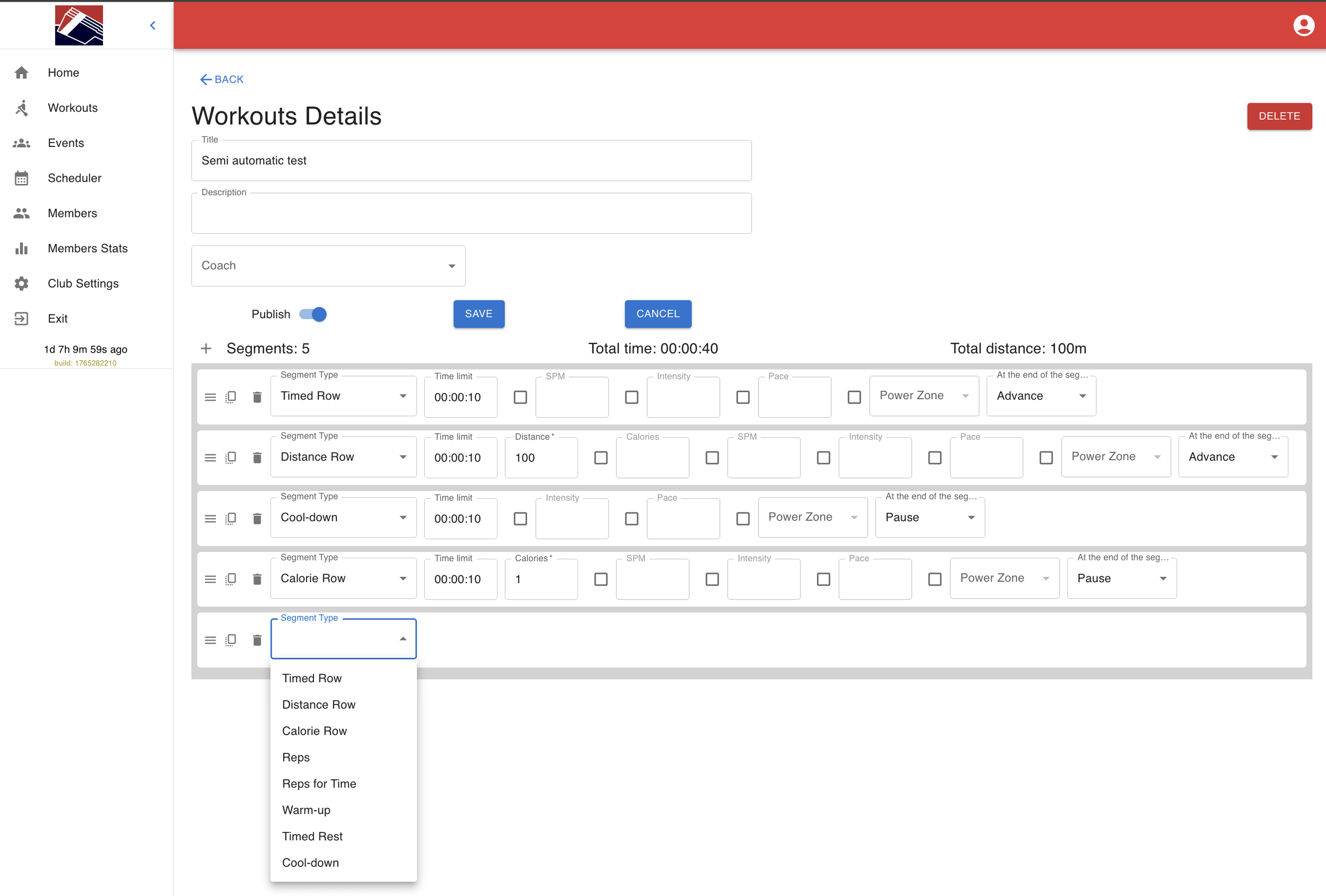Enable SPM checkbox in Timed Row segment

520,397
